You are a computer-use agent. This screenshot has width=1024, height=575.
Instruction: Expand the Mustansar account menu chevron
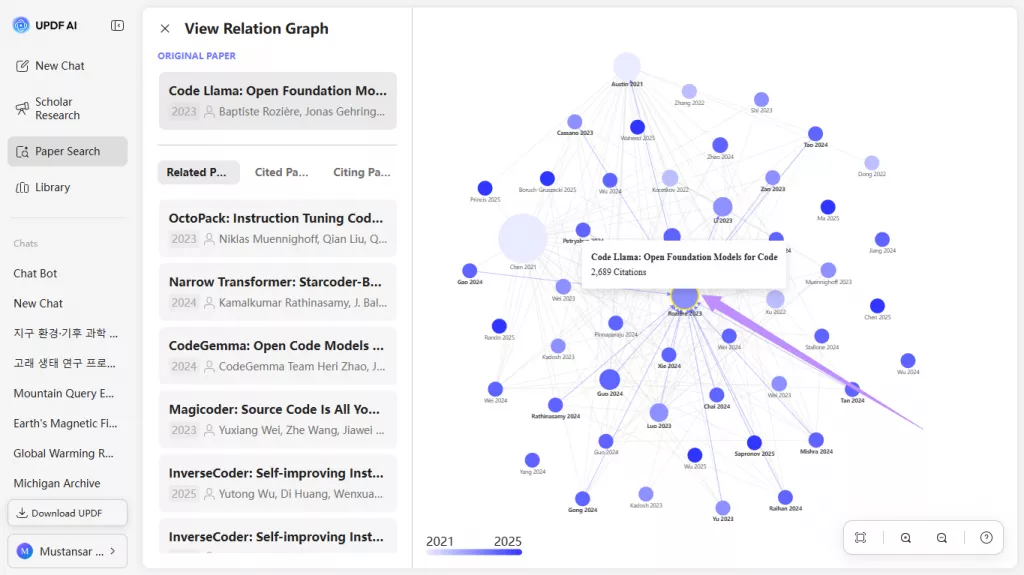pos(112,551)
